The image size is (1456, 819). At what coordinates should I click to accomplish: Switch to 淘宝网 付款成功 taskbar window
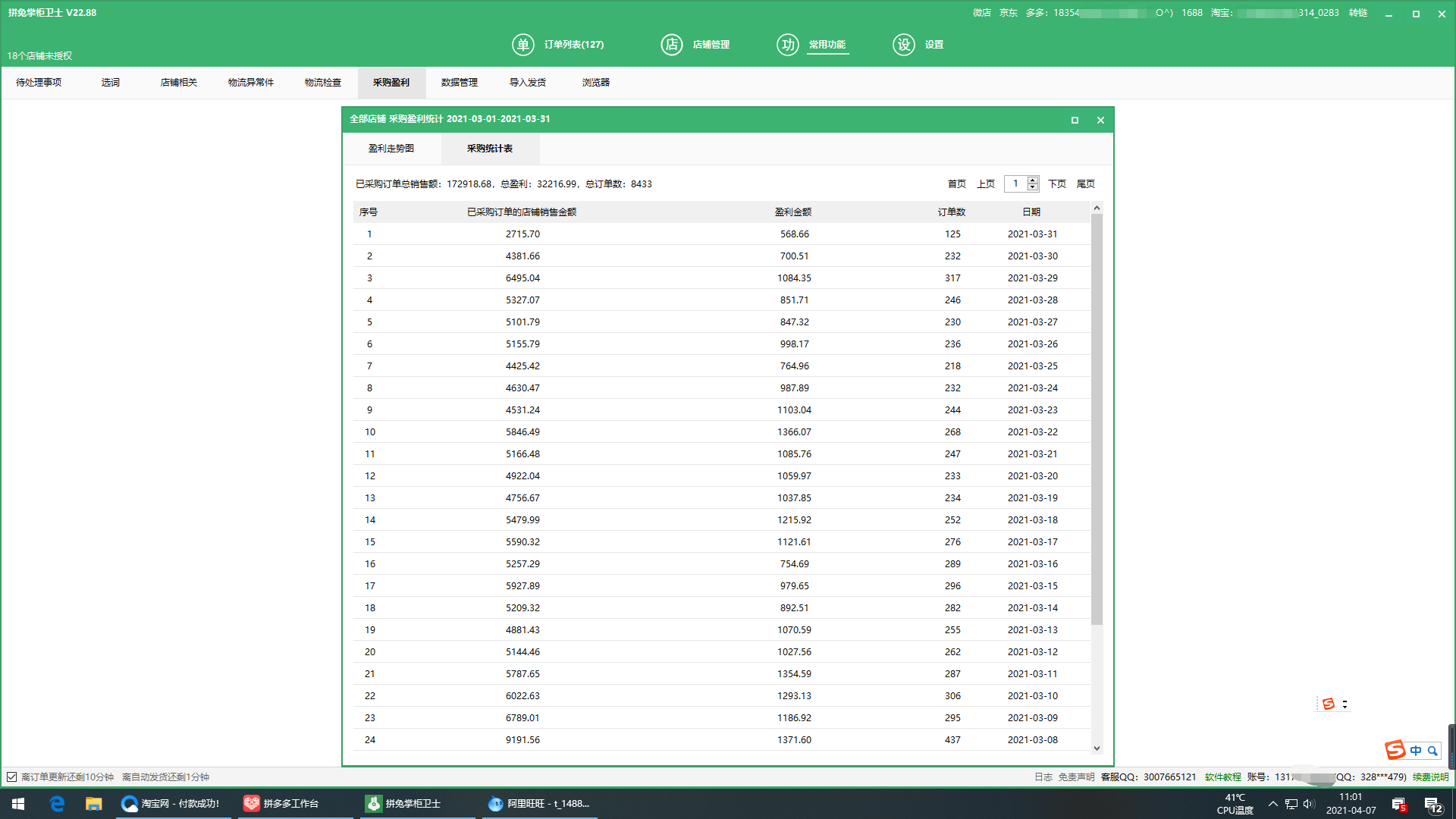tap(171, 804)
